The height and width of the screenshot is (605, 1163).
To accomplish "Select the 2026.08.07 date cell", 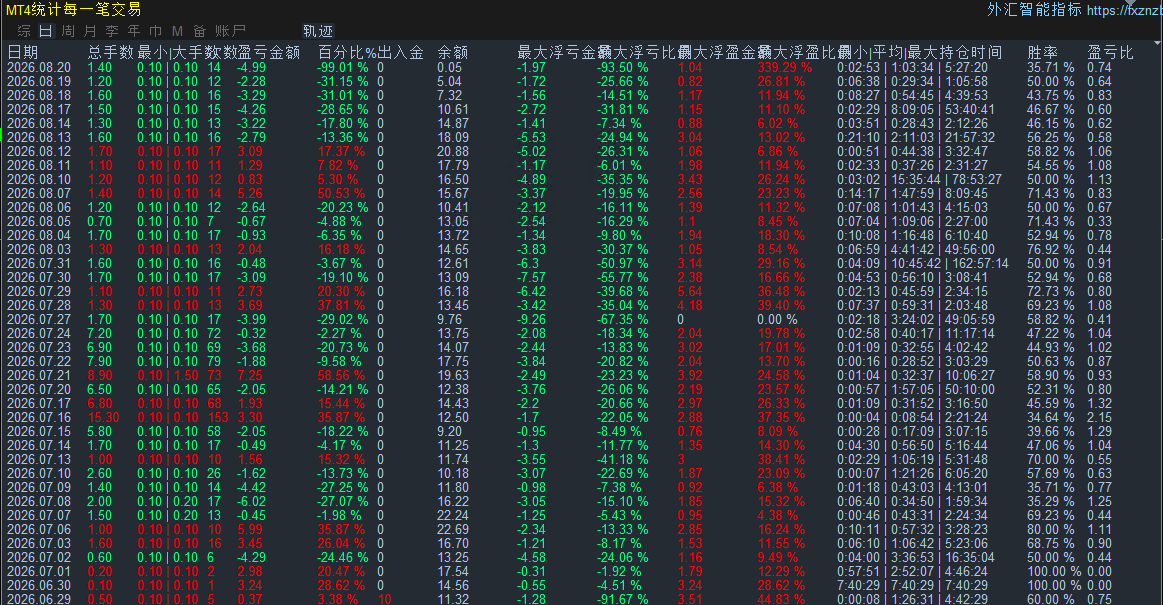I will [x=39, y=194].
